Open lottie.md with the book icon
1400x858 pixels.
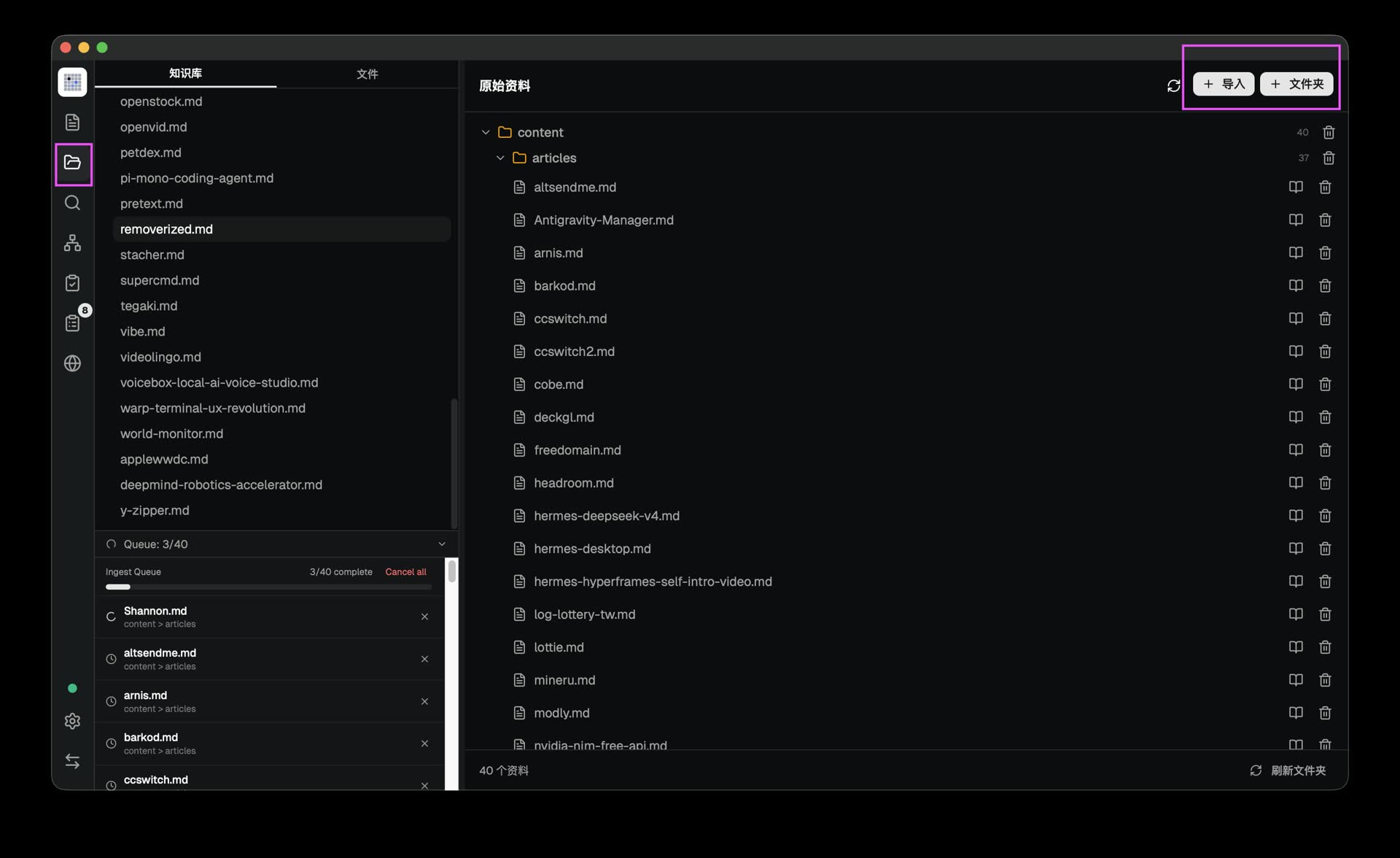click(1296, 646)
